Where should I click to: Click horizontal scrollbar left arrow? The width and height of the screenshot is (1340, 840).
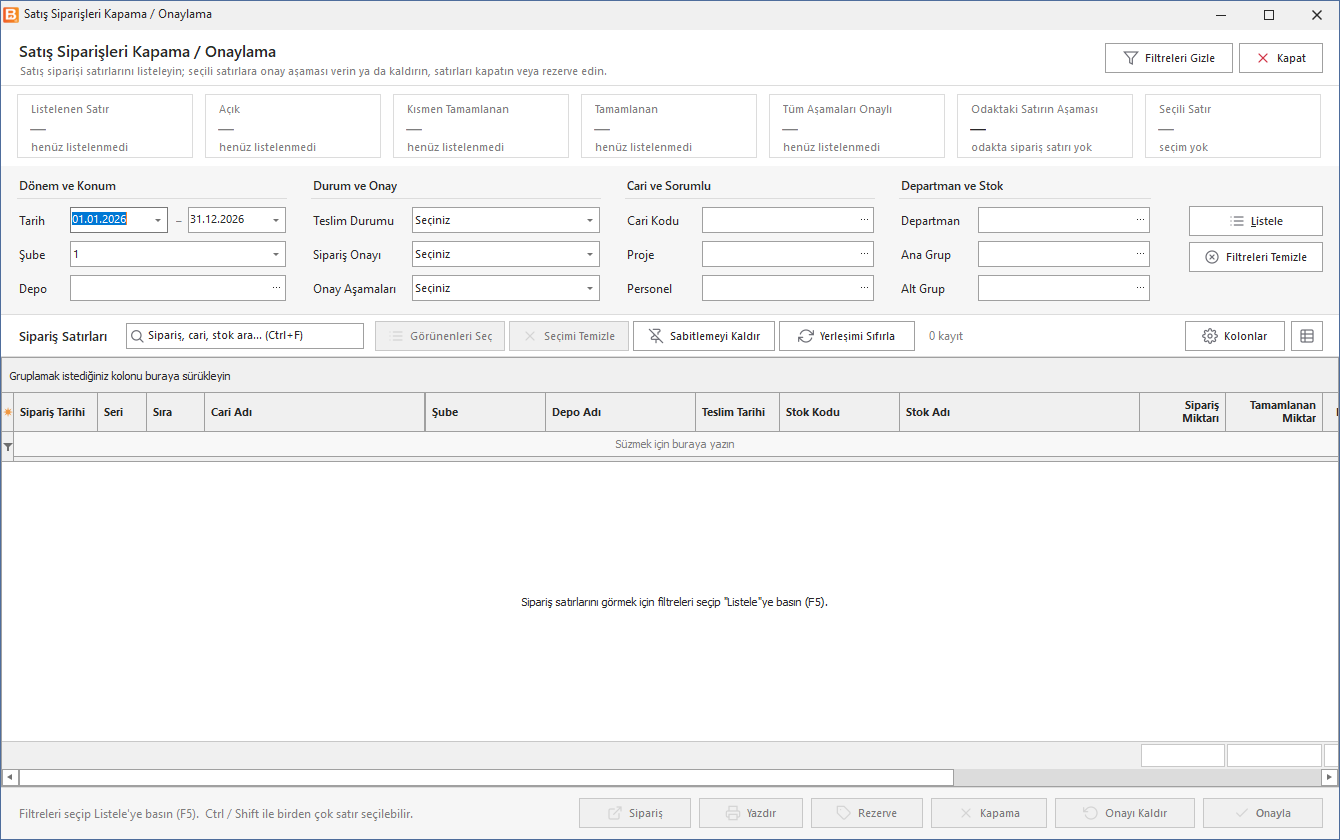pos(10,777)
